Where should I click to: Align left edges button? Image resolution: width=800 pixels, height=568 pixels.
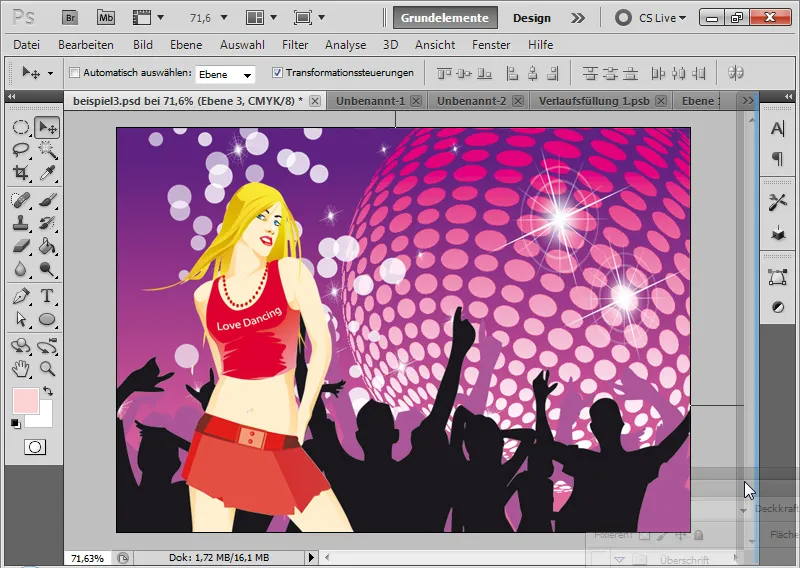512,74
